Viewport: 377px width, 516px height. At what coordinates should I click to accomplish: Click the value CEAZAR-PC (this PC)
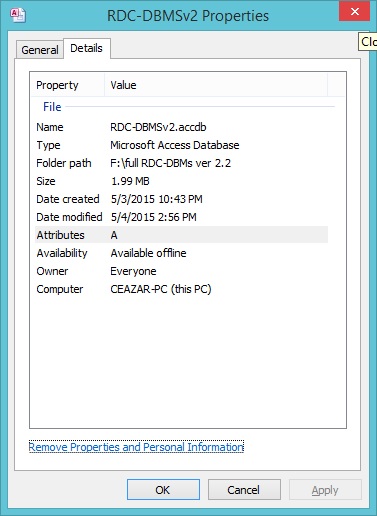point(161,289)
